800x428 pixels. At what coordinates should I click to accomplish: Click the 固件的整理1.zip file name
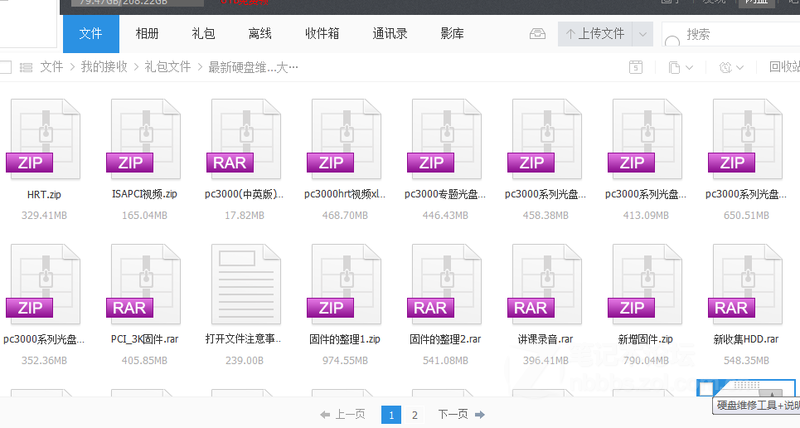345,339
